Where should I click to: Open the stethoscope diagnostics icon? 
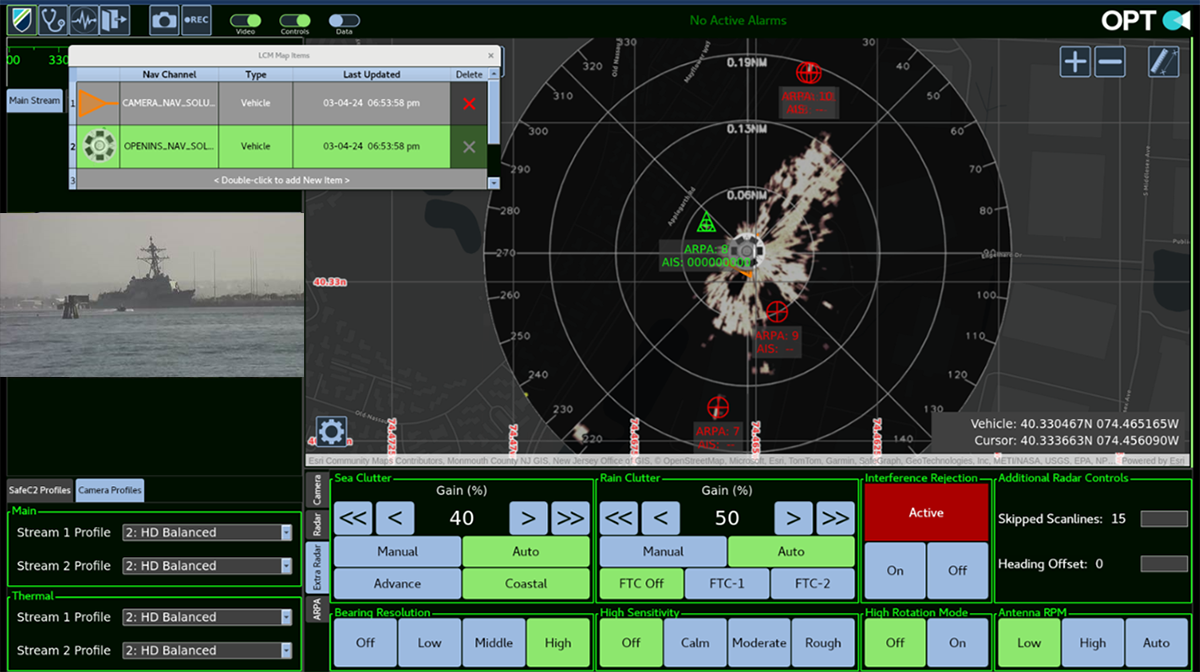point(53,20)
